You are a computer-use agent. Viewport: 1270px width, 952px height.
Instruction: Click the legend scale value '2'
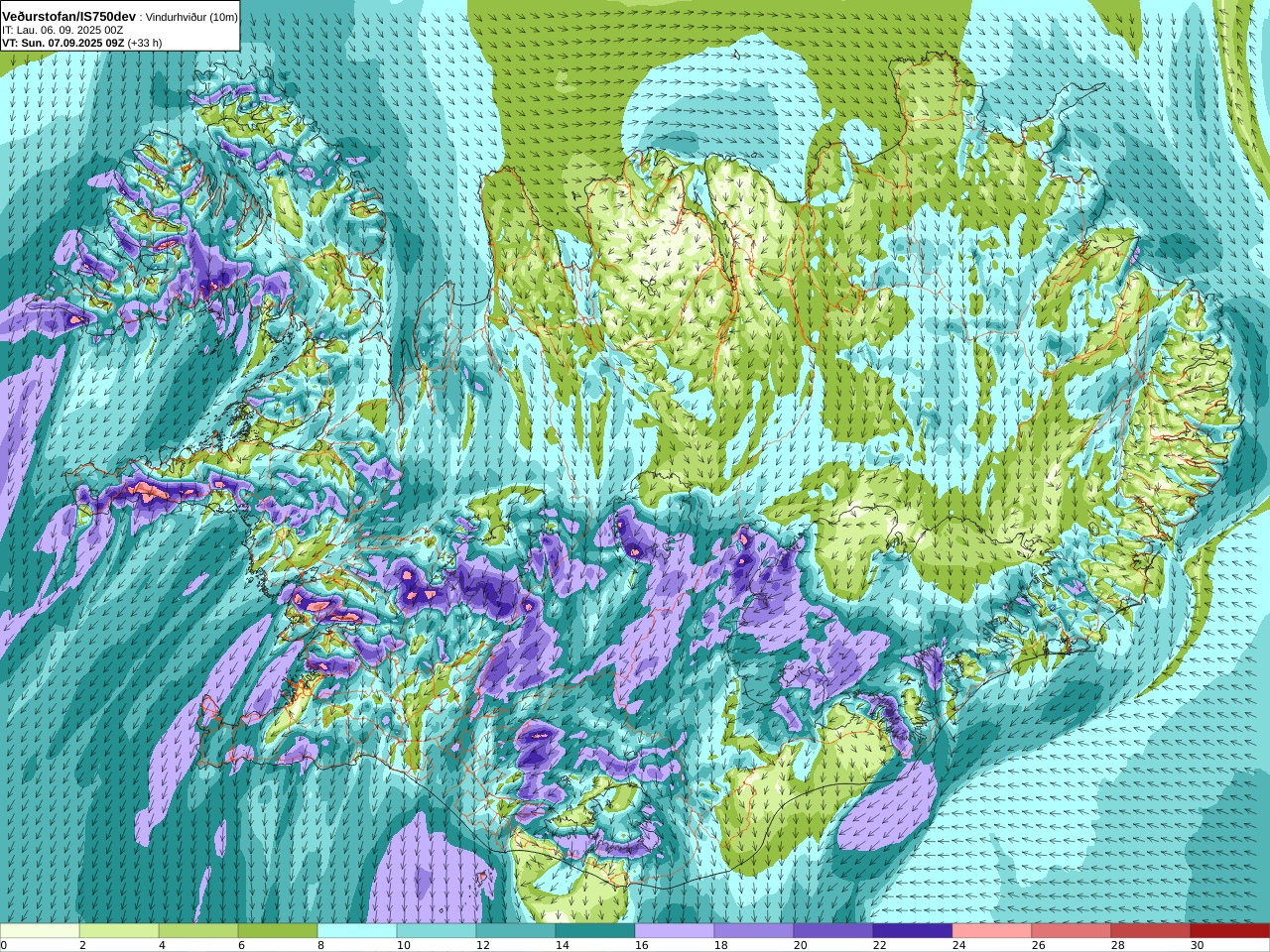click(x=83, y=945)
